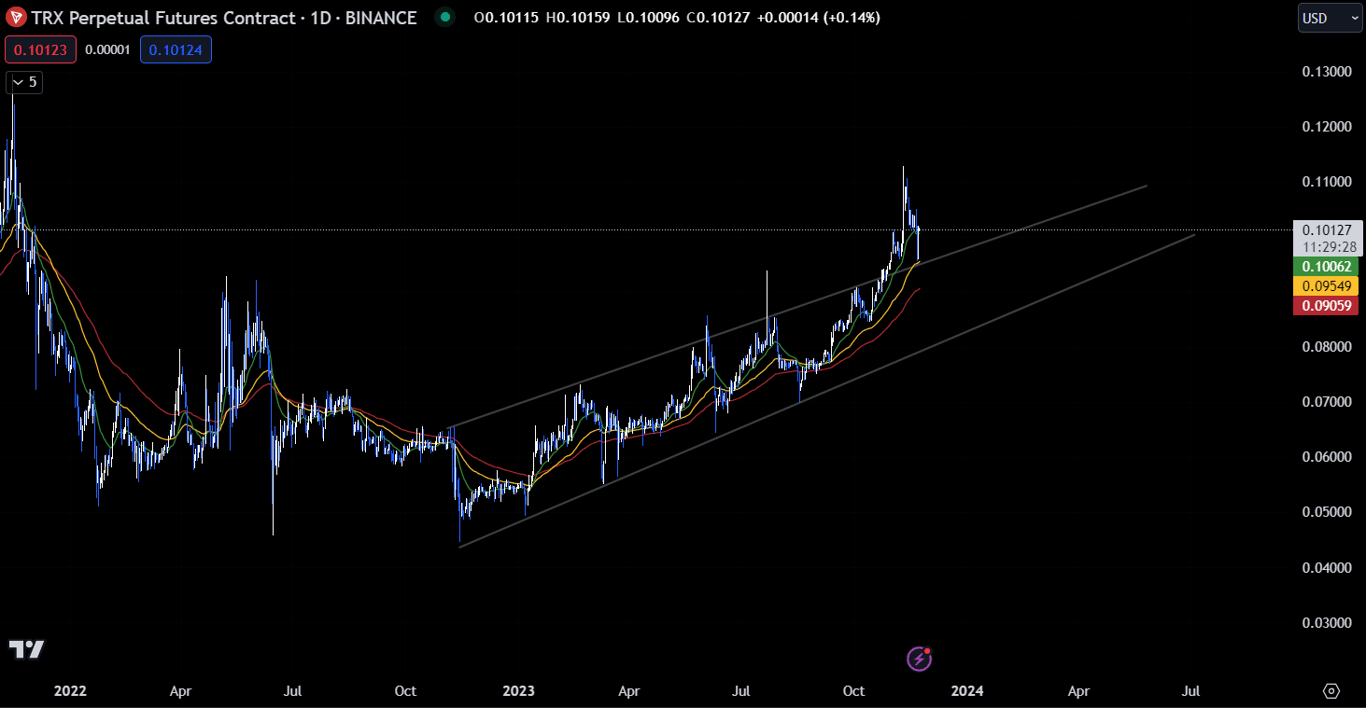Click the 2024 label on time axis
Screen dimensions: 1366x708
(x=967, y=691)
